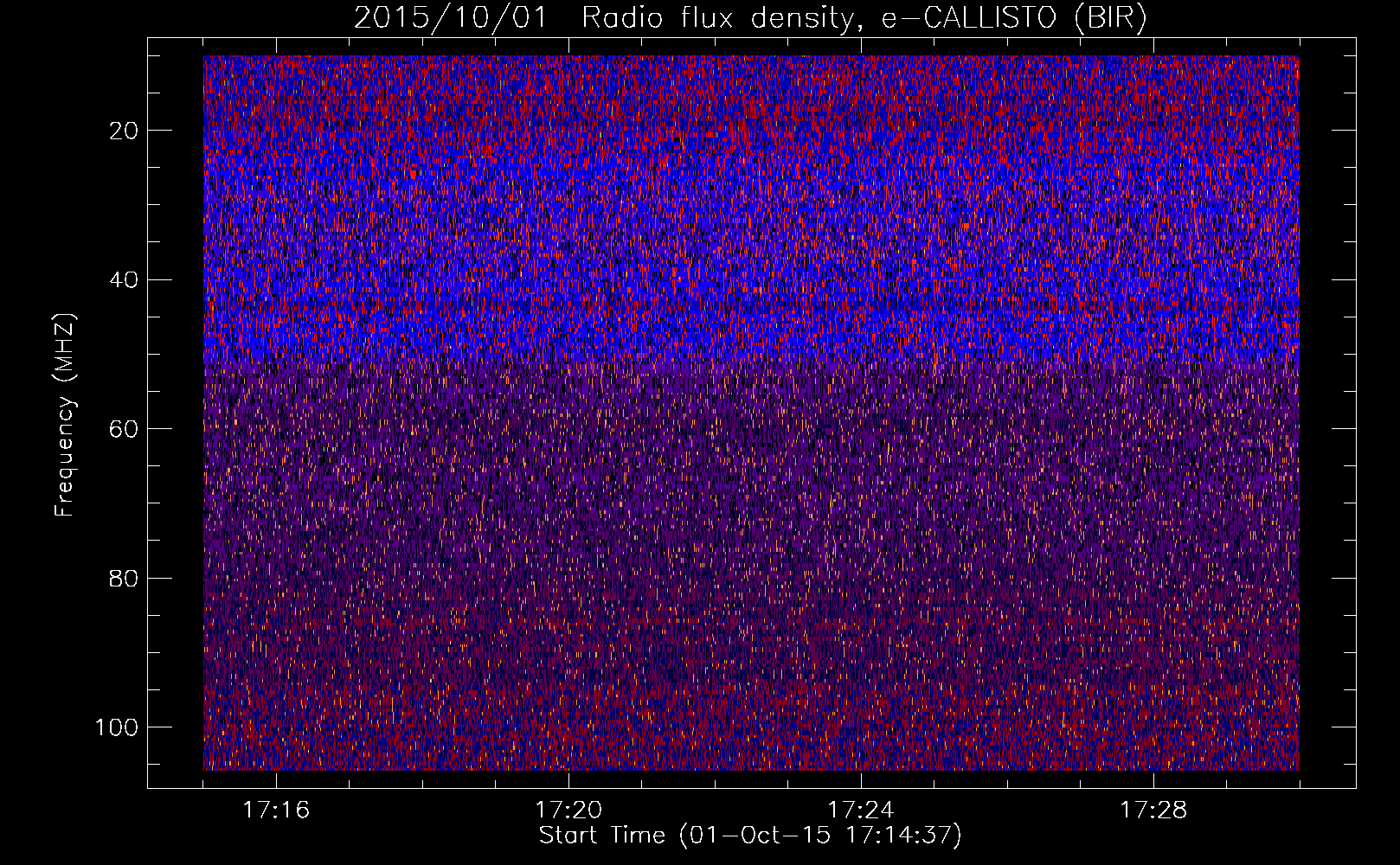Click the 100 MHz frequency tick label
Image resolution: width=1400 pixels, height=865 pixels.
point(117,727)
